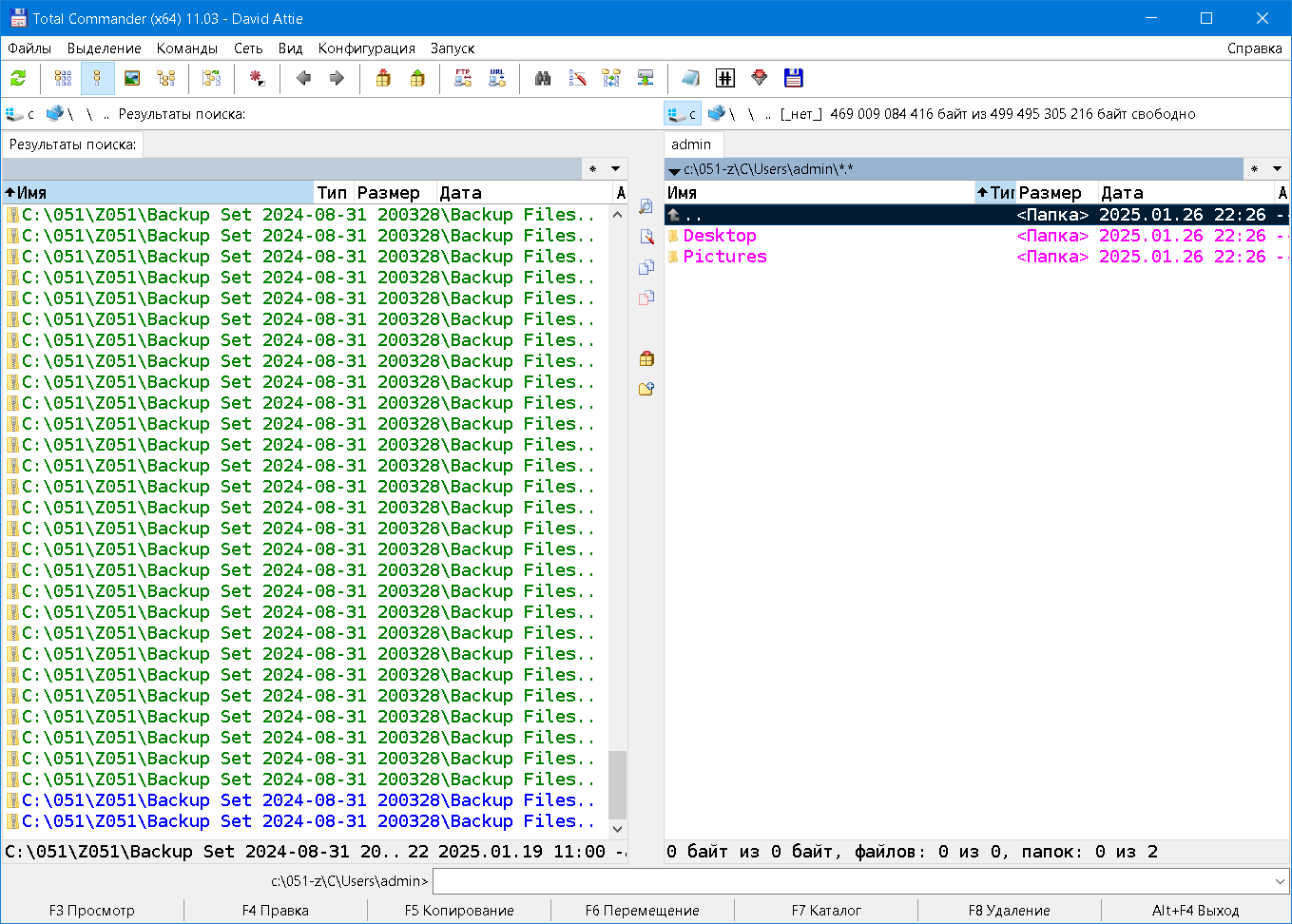The height and width of the screenshot is (924, 1292).
Task: Toggle the full details view mode
Action: coord(98,78)
